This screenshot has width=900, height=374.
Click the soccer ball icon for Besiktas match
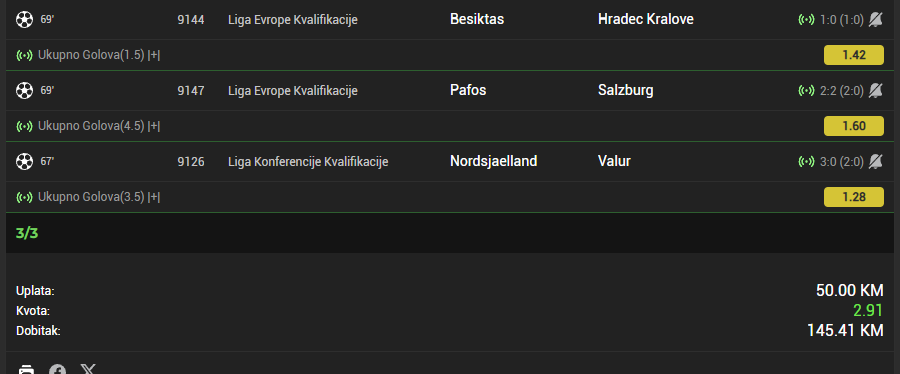pos(24,20)
